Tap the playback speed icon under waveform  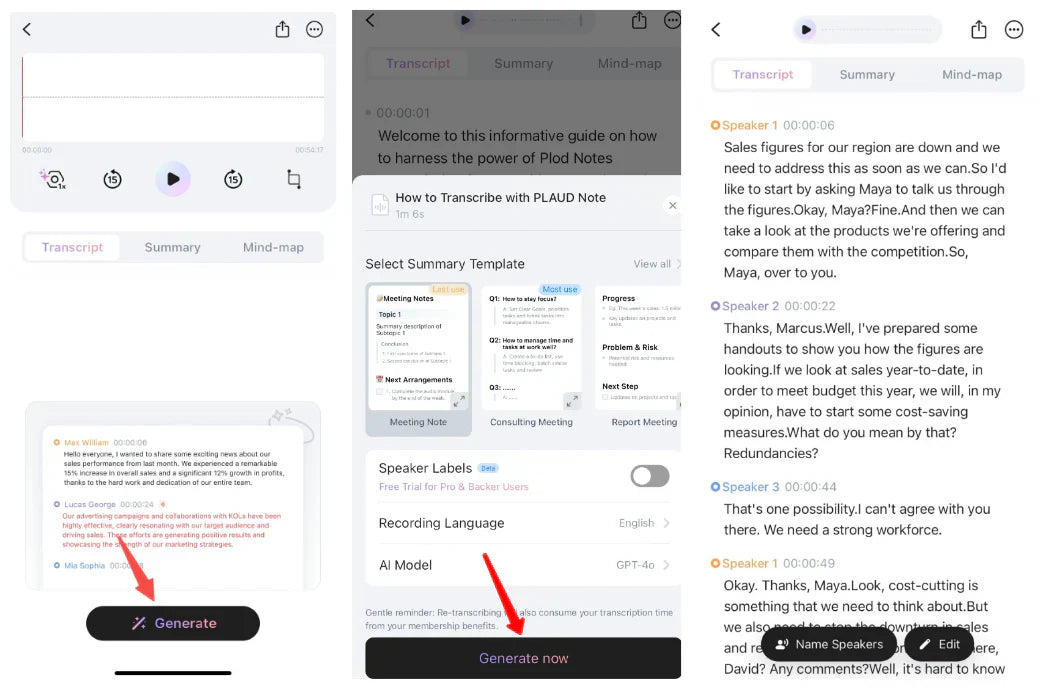click(x=53, y=179)
